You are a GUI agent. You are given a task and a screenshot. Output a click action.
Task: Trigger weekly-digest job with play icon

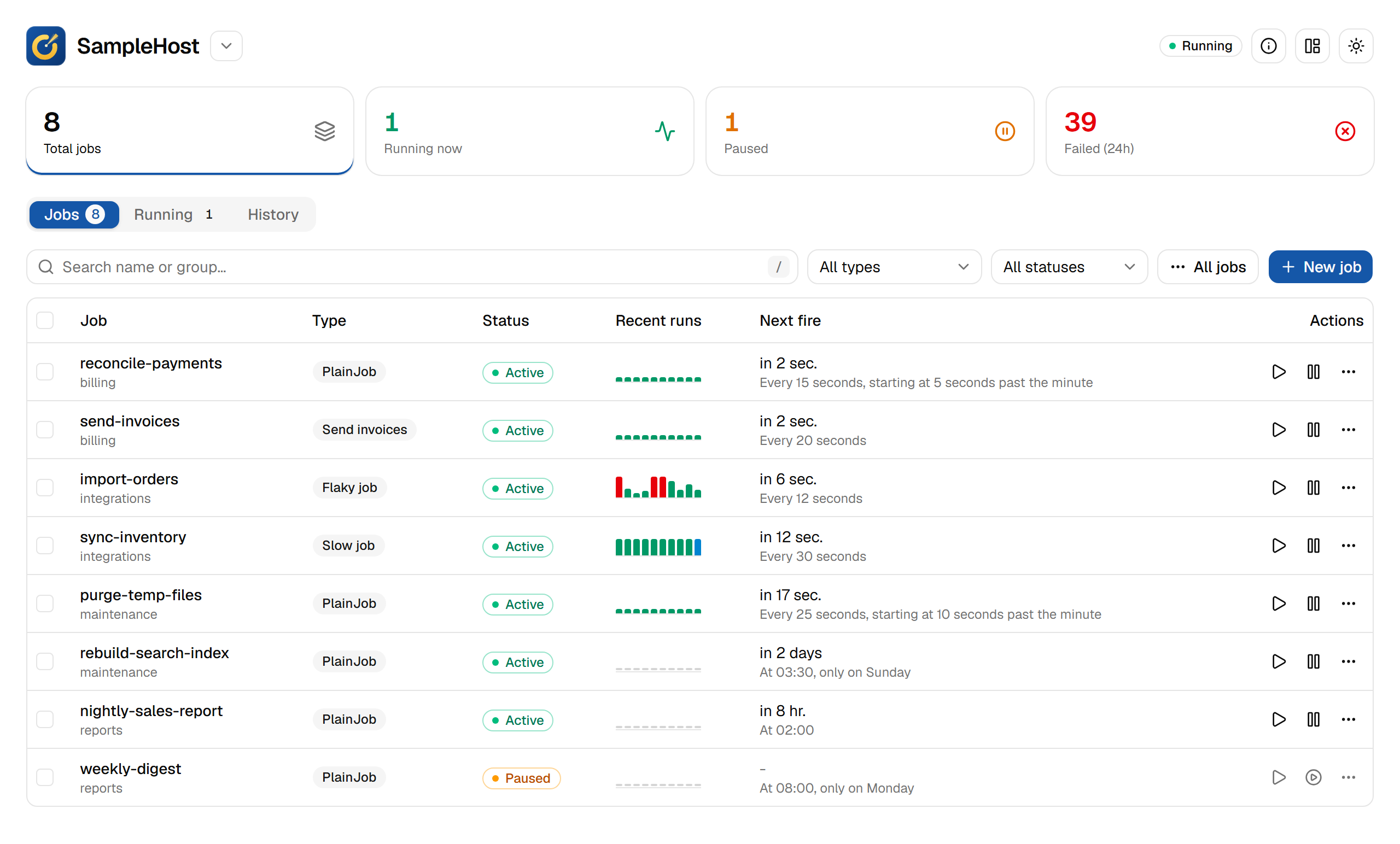1279,777
